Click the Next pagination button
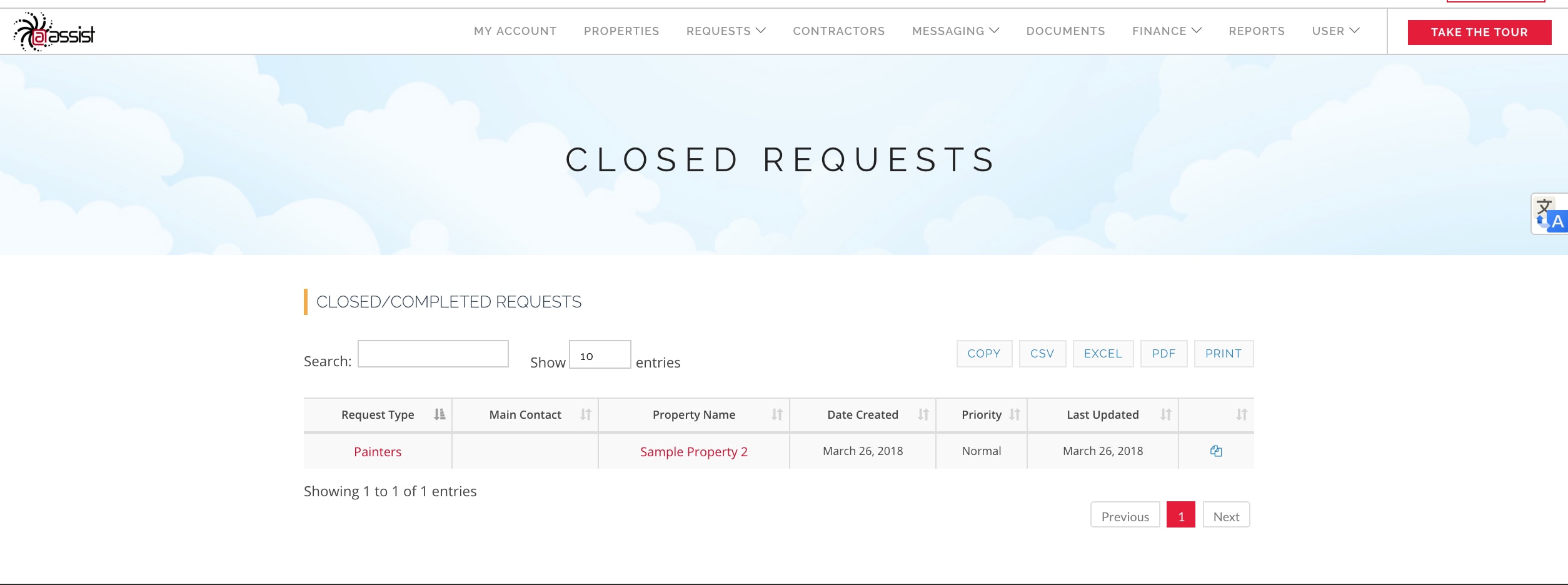 [x=1226, y=514]
